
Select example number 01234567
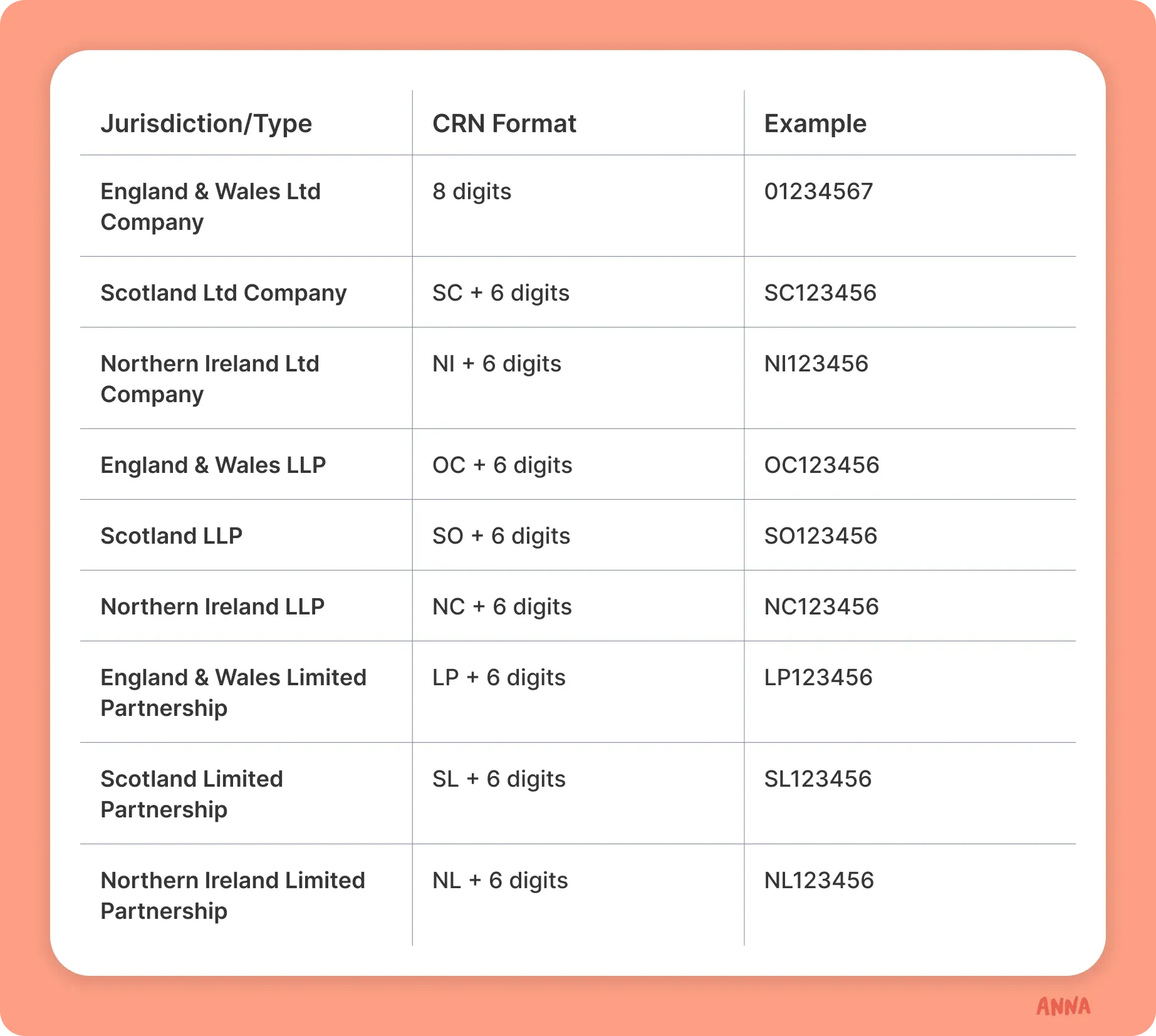pos(818,191)
